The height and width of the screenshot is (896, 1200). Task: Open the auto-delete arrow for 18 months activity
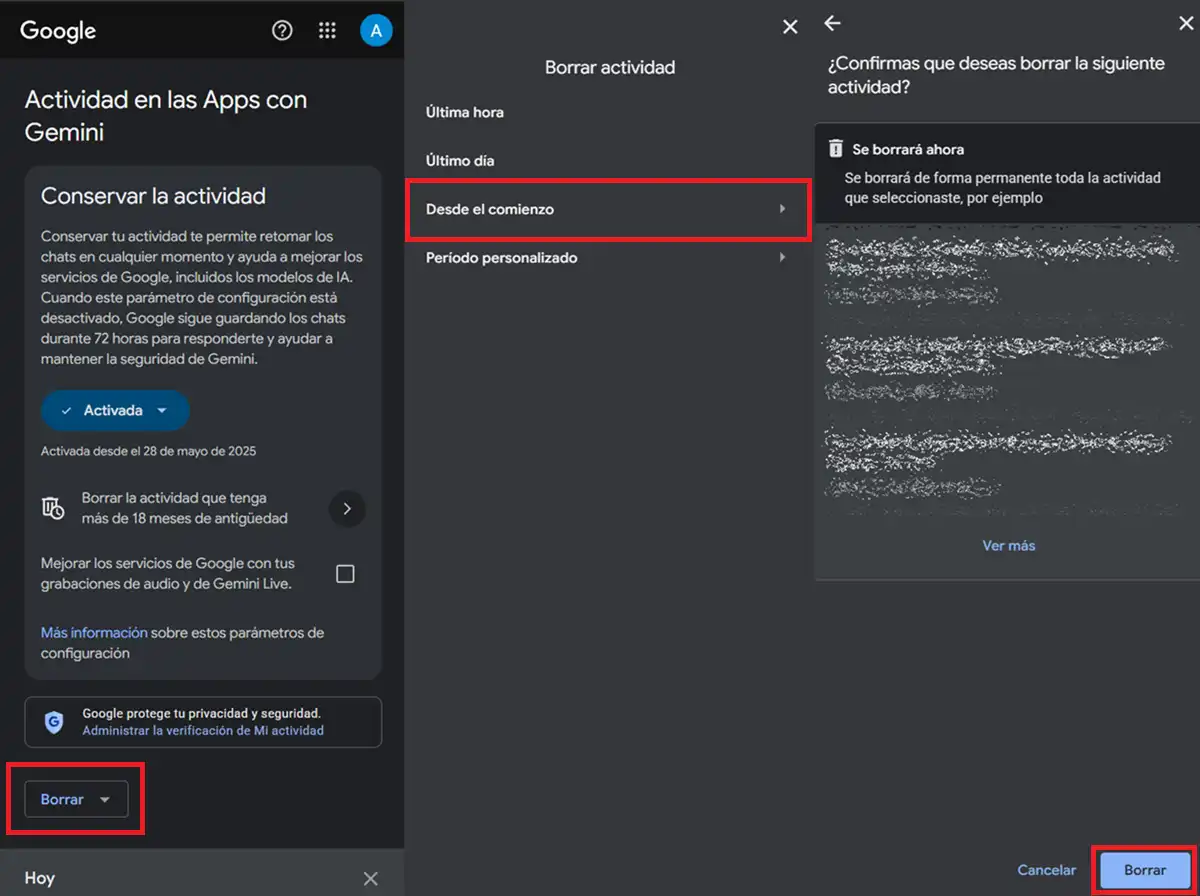[347, 509]
